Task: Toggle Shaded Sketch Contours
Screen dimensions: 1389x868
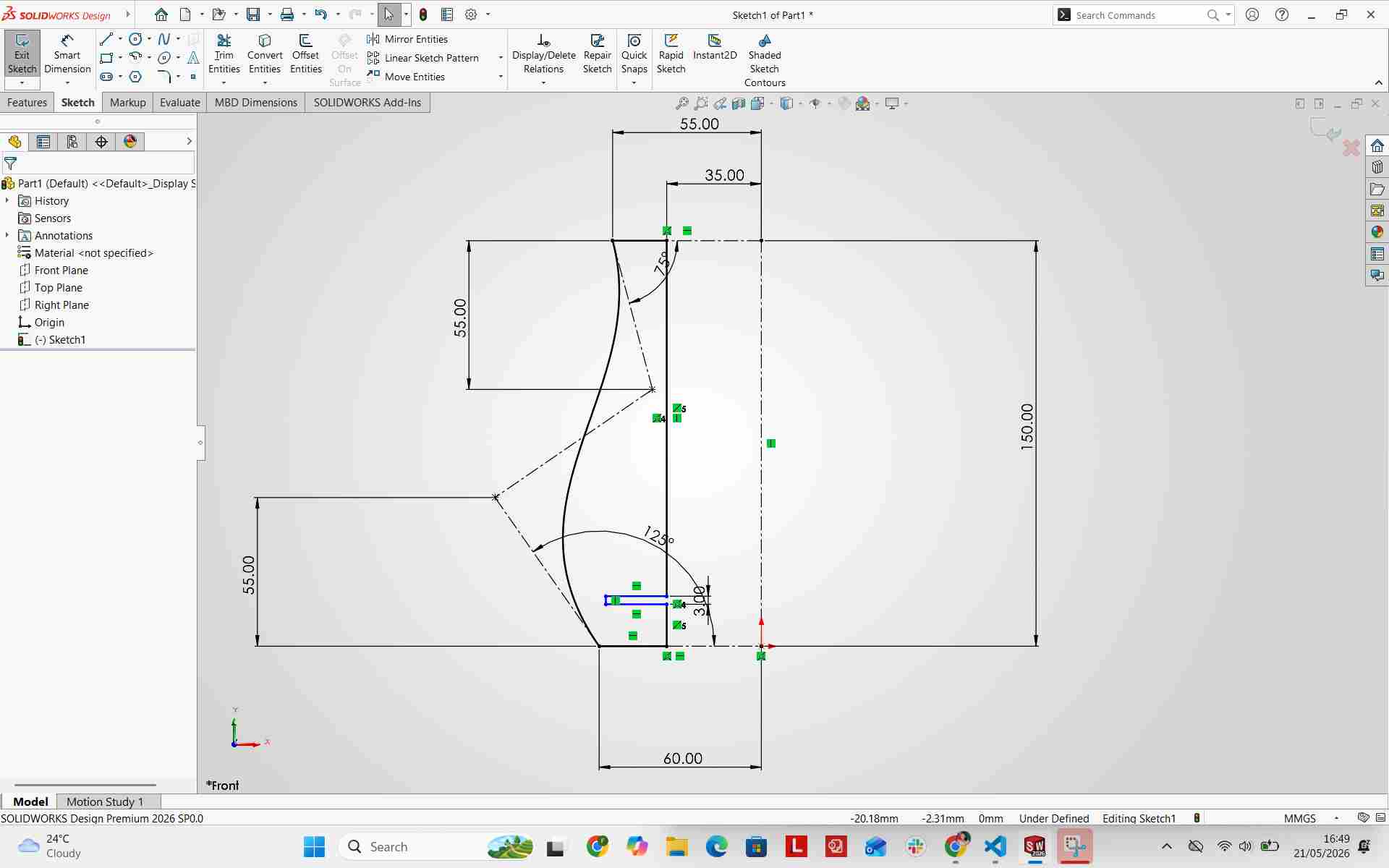Action: click(765, 61)
